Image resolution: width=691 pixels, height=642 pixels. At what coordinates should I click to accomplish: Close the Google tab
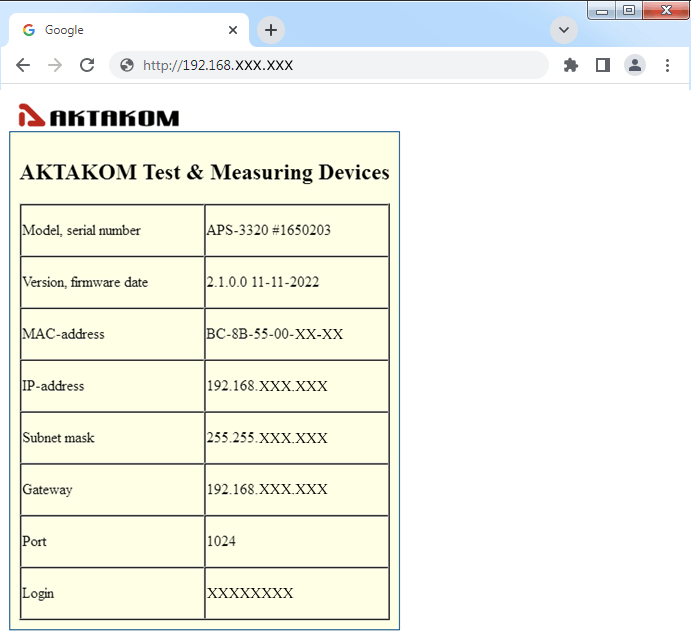(233, 30)
